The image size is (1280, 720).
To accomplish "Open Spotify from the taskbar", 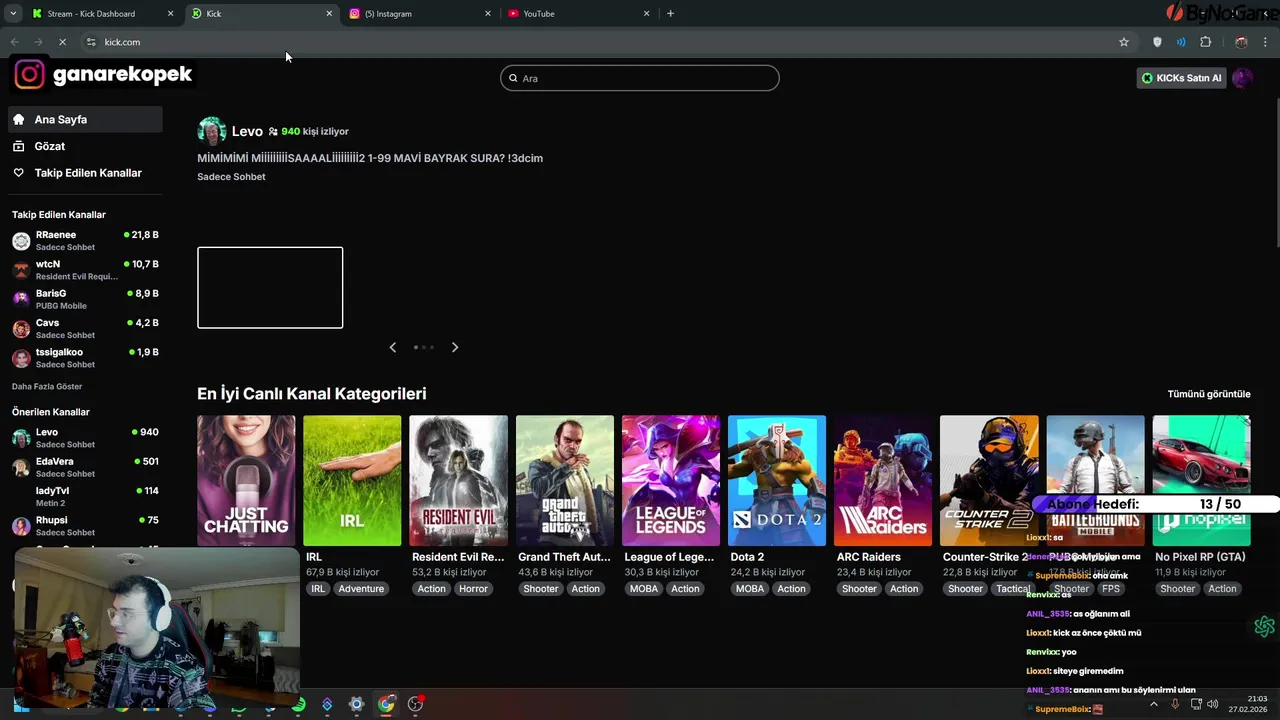I will 298,704.
